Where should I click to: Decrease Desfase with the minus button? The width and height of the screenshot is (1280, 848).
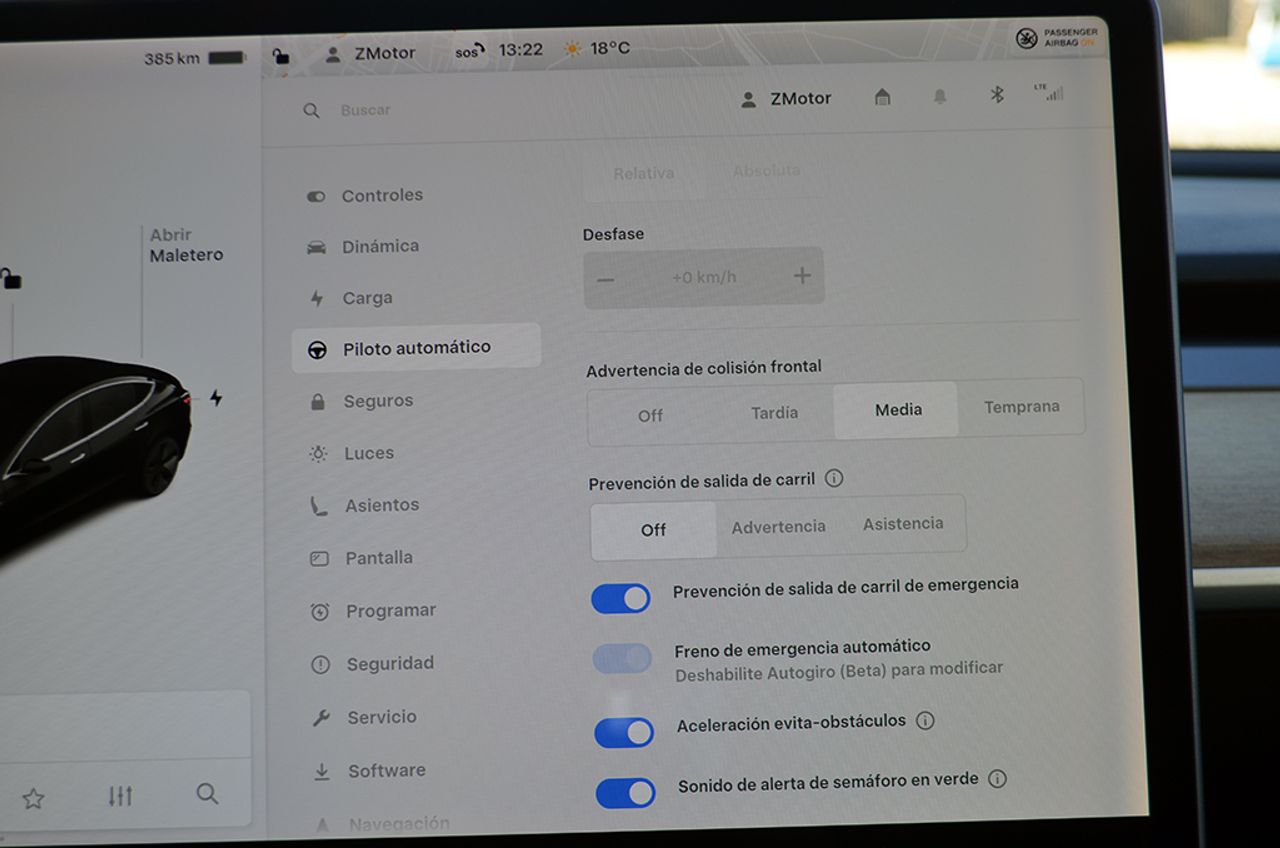pos(606,279)
